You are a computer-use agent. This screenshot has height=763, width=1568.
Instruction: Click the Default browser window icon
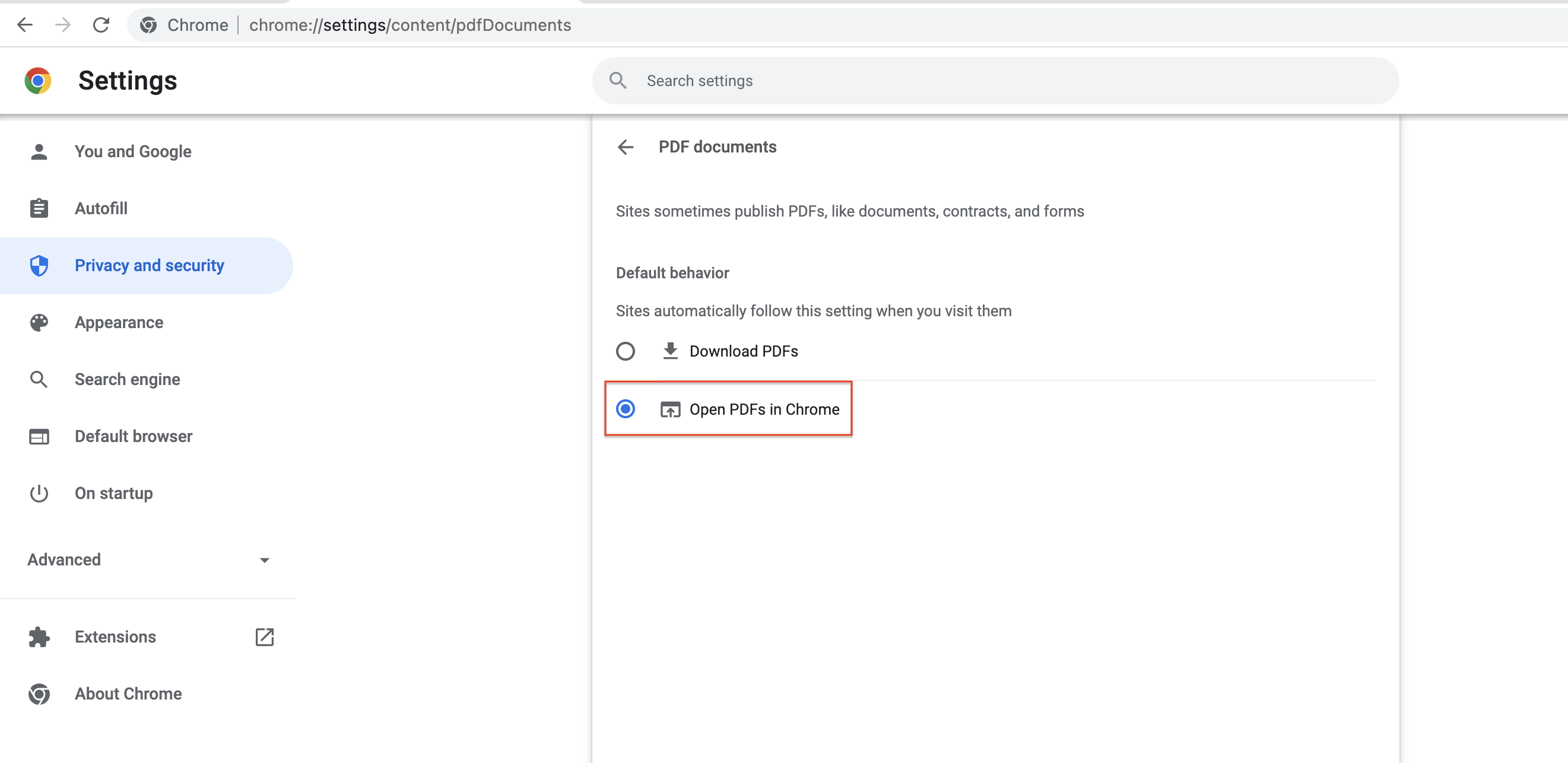click(39, 436)
